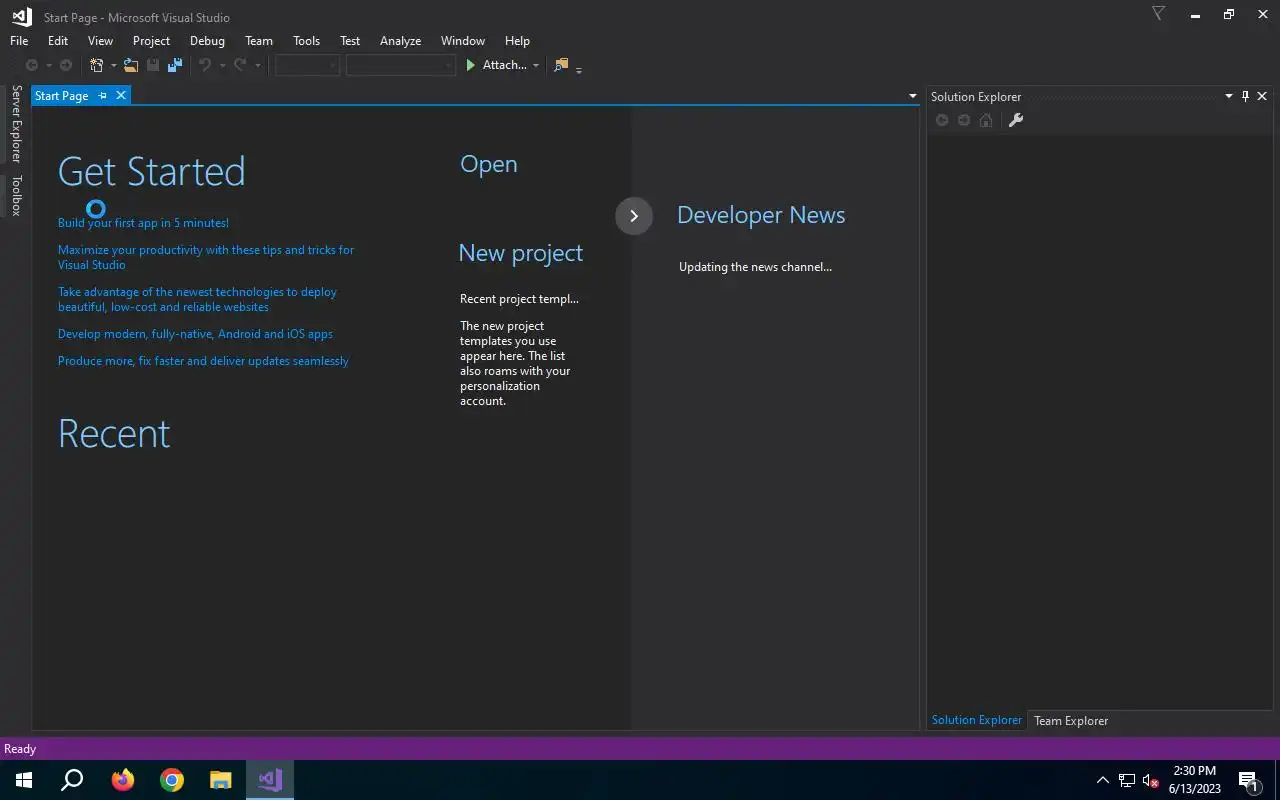This screenshot has height=800, width=1280.
Task: Click the Save toolbar icon
Action: tap(153, 65)
